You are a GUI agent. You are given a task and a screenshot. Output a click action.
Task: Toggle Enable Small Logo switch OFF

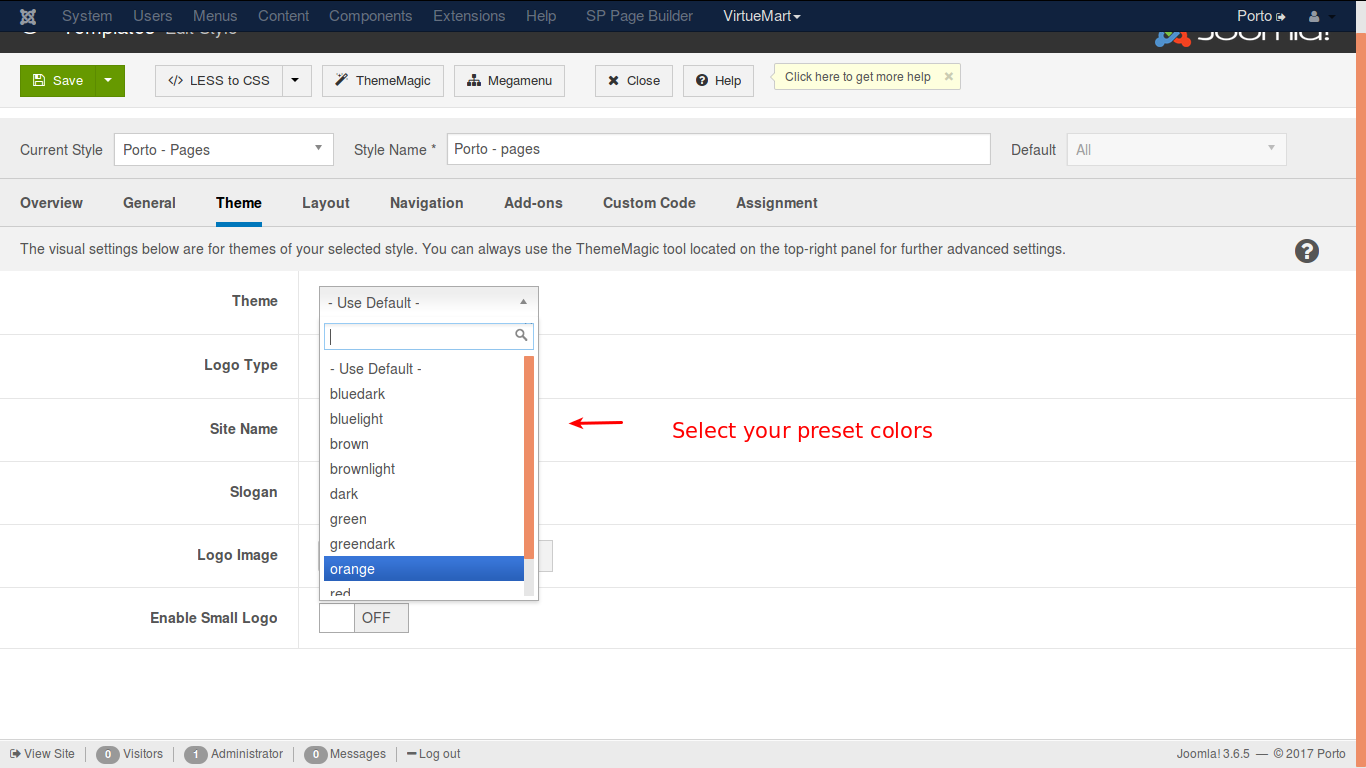364,618
